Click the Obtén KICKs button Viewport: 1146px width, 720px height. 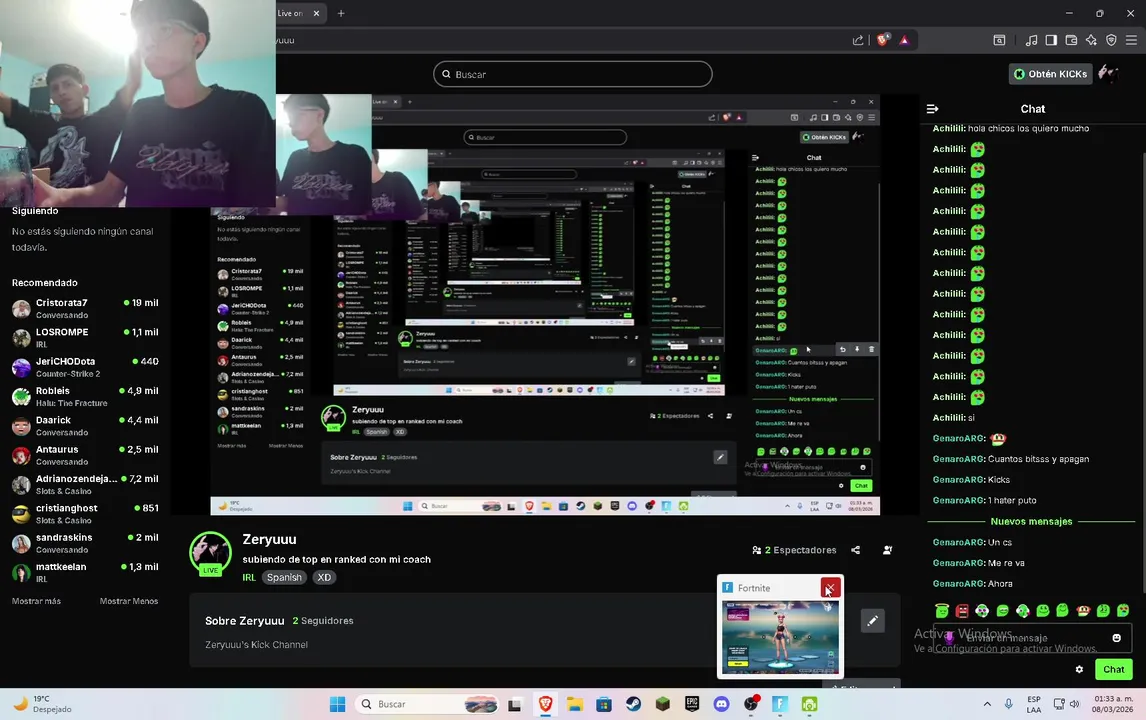tap(1050, 74)
